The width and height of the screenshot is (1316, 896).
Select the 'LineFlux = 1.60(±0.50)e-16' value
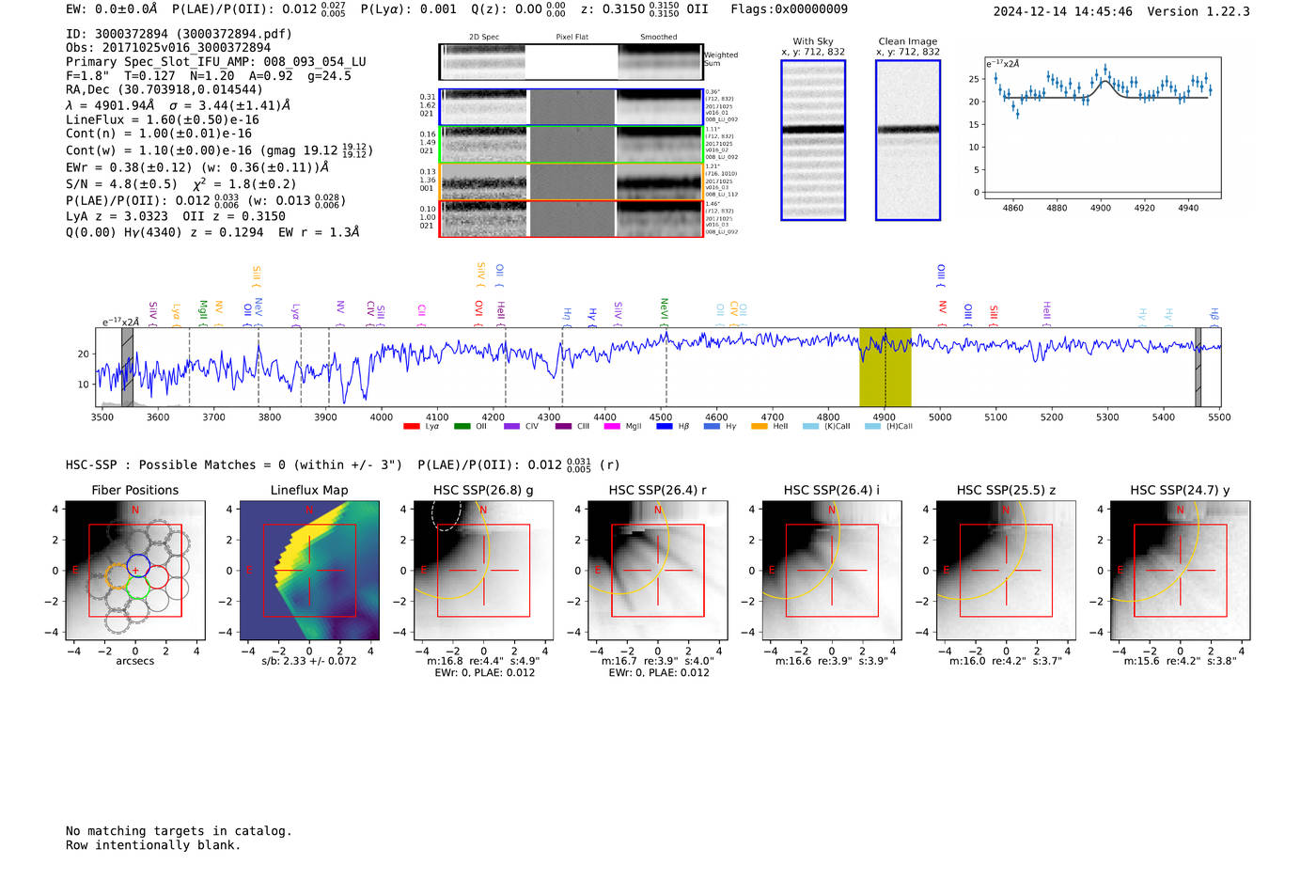point(163,120)
